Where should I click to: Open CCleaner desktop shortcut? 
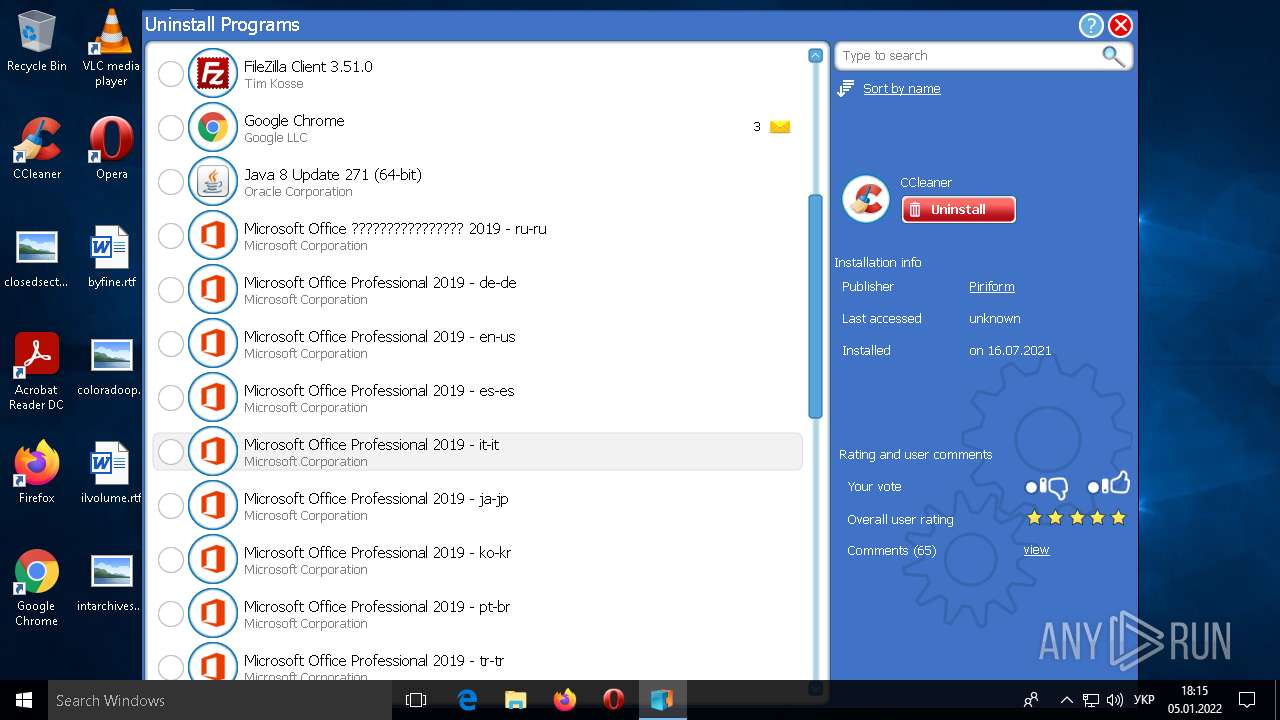coord(37,148)
